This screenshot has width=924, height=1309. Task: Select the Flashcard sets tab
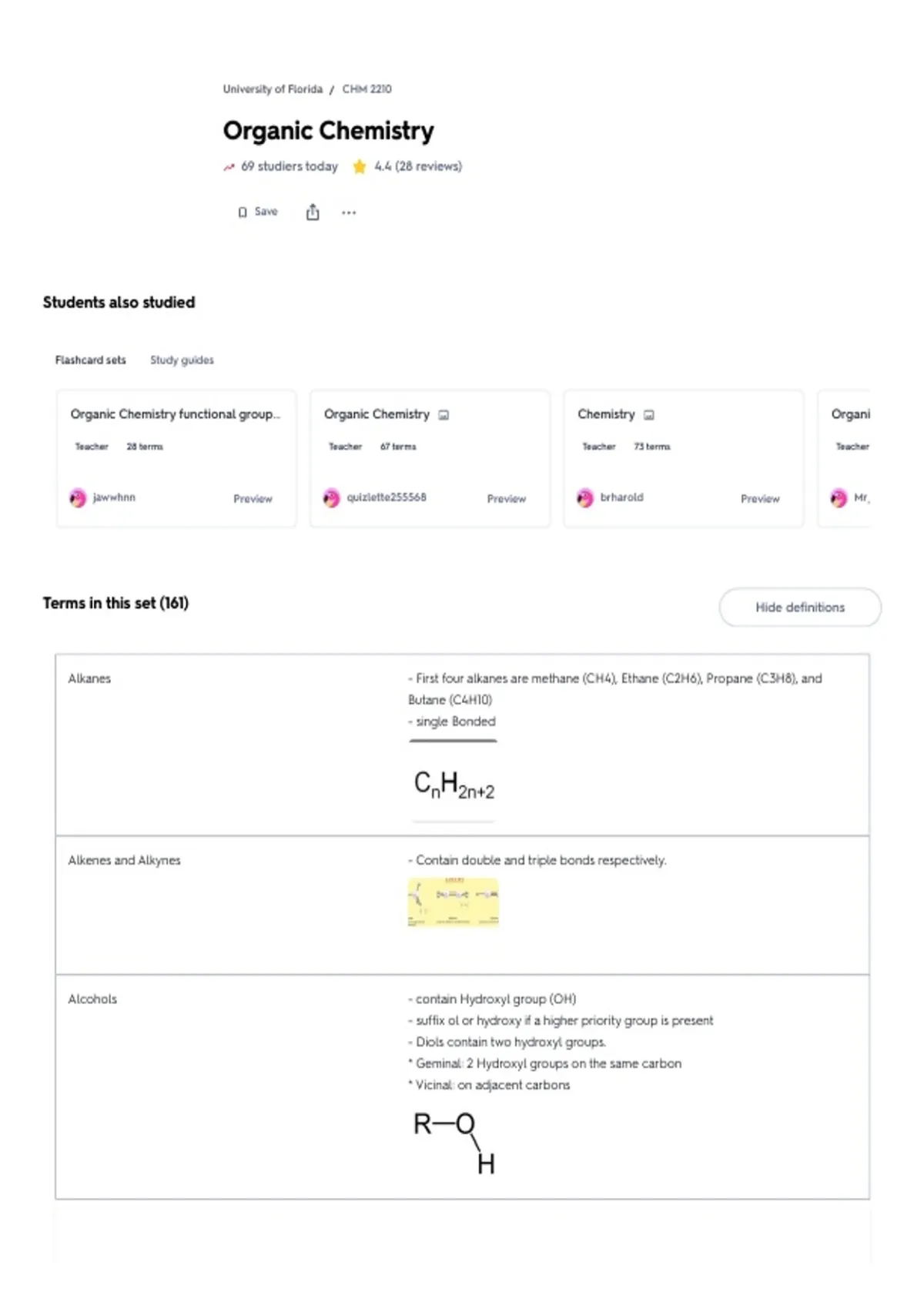[x=90, y=360]
